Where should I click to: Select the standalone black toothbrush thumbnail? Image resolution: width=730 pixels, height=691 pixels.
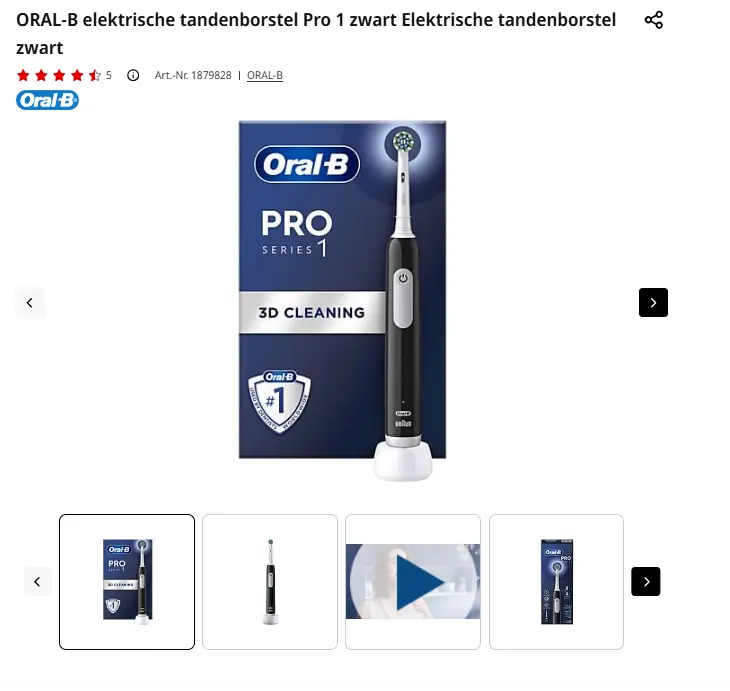coord(270,582)
